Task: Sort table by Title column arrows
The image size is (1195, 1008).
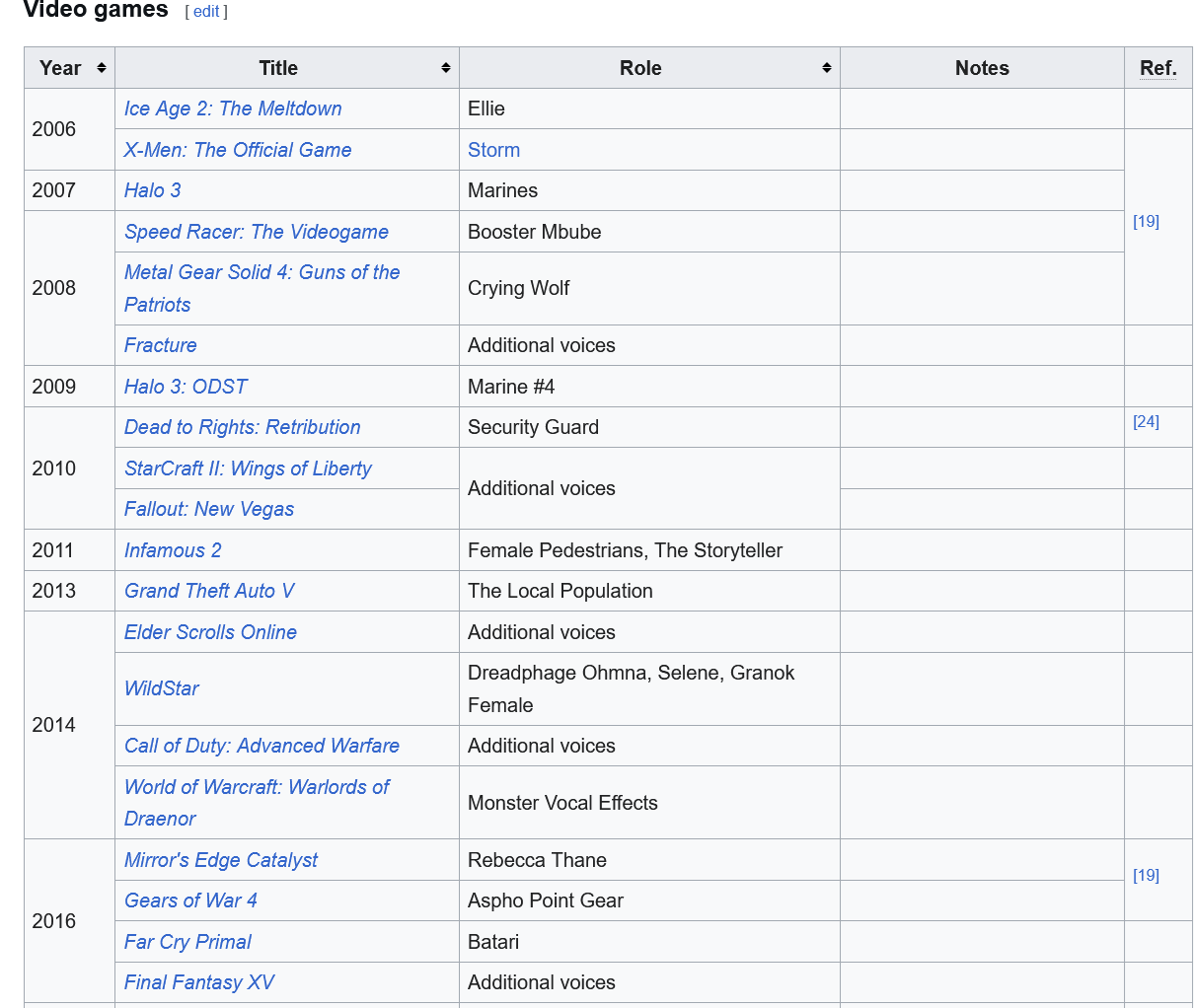Action: (446, 68)
